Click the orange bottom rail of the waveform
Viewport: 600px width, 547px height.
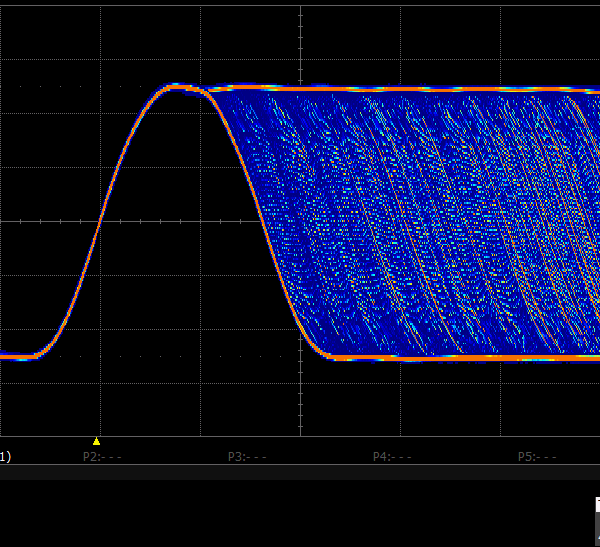tap(450, 356)
